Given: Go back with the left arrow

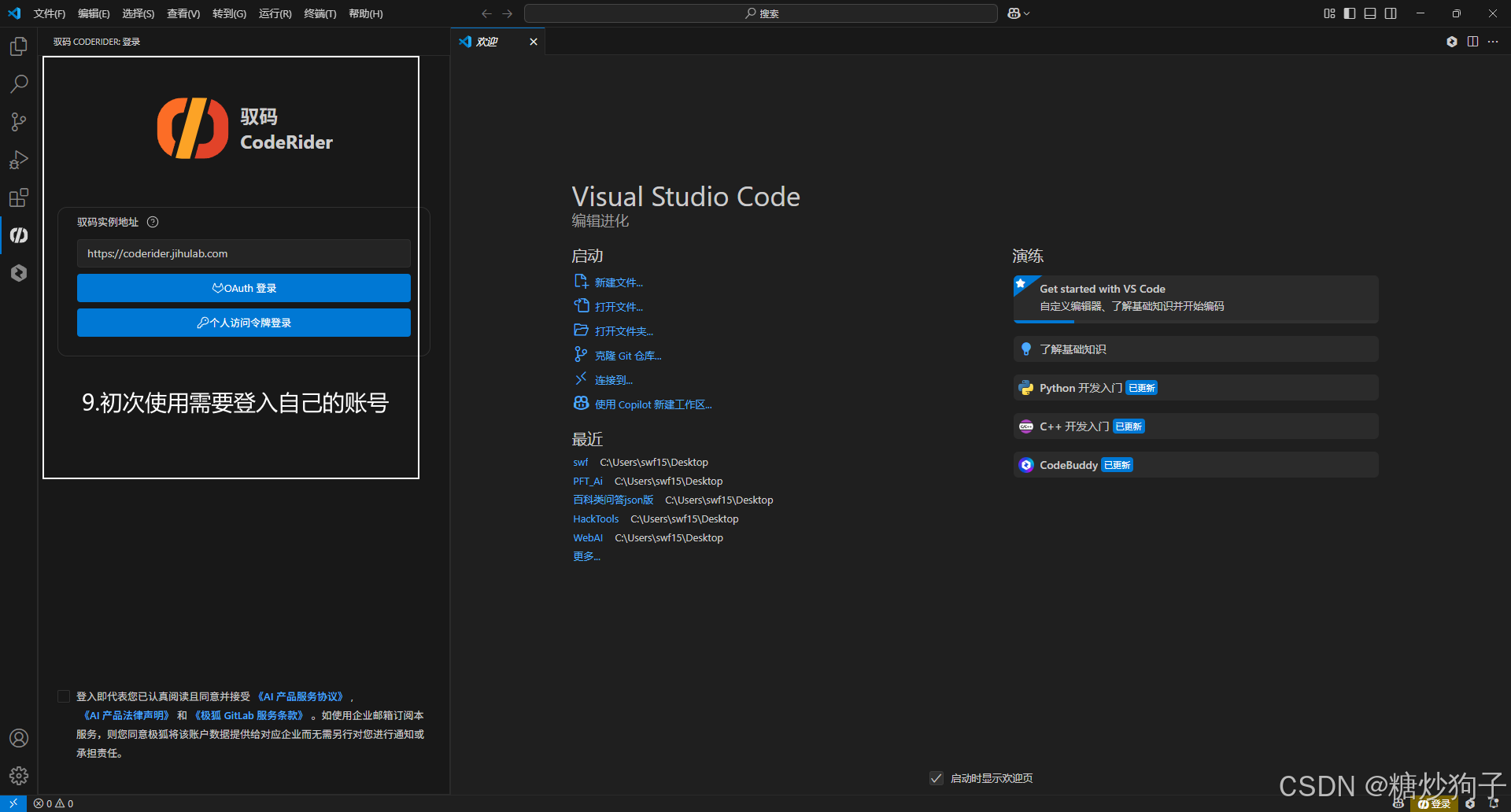Looking at the screenshot, I should [486, 13].
